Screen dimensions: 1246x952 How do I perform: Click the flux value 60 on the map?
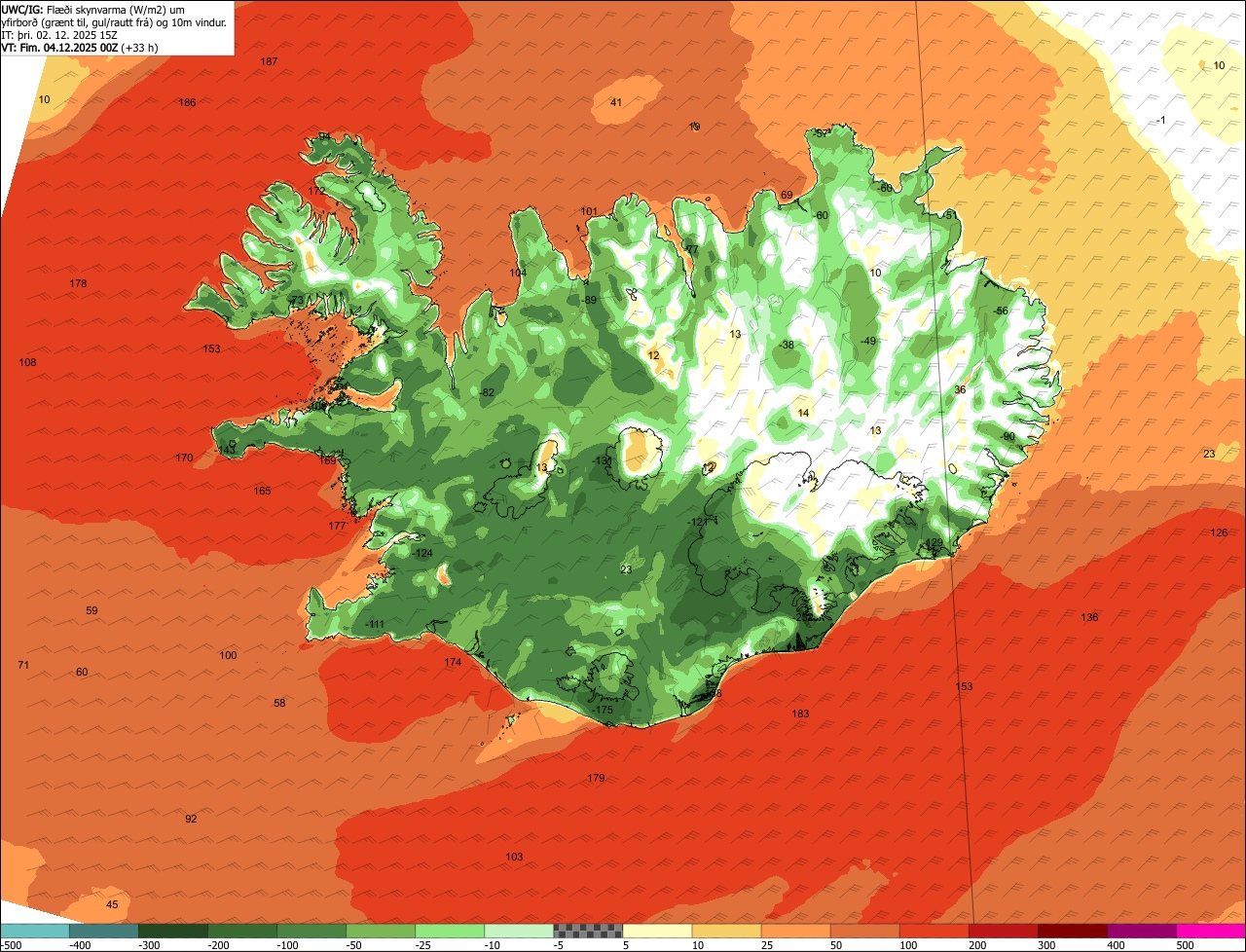pyautogui.click(x=82, y=673)
